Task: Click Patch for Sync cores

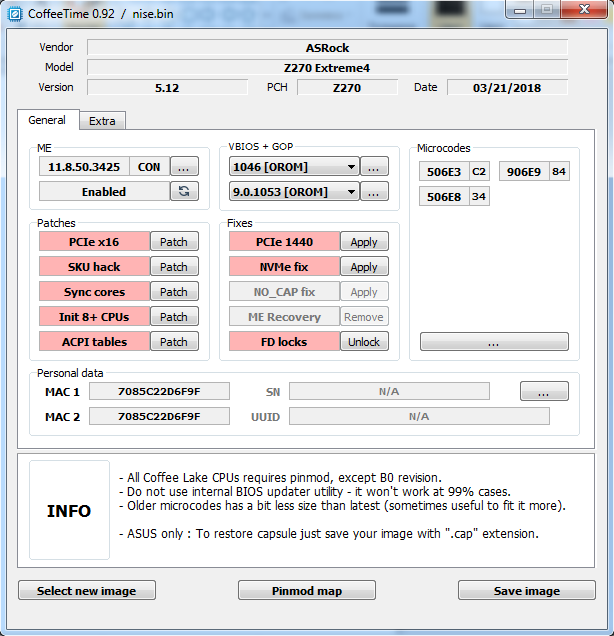Action: (174, 292)
